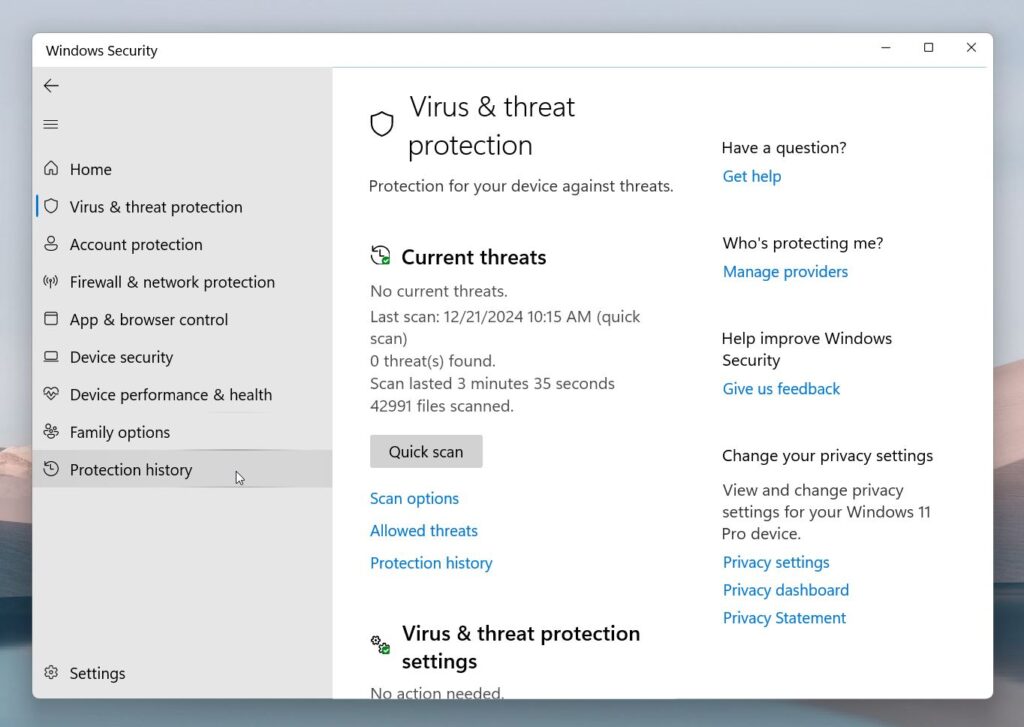Viewport: 1024px width, 727px height.
Task: Click the Protection history clock icon
Action: [x=51, y=470]
